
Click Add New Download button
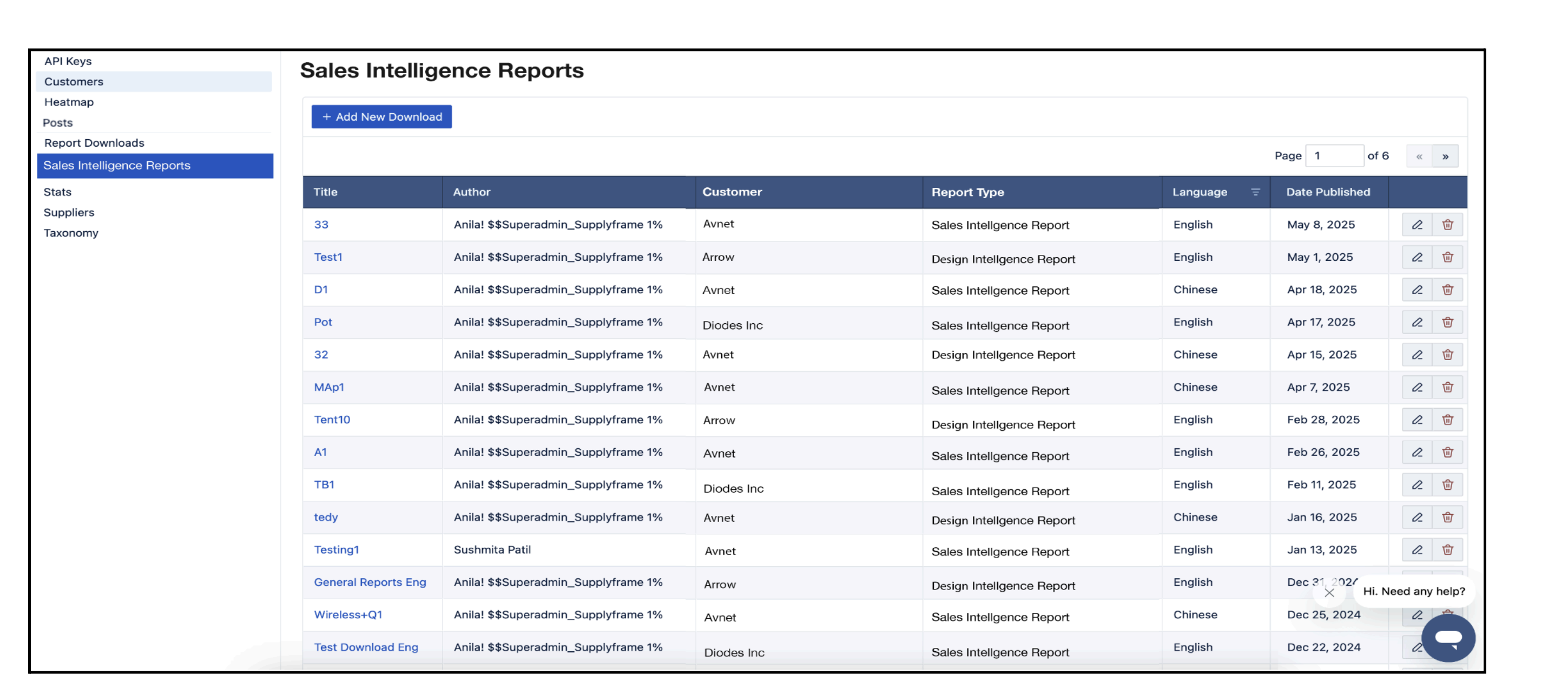point(381,117)
